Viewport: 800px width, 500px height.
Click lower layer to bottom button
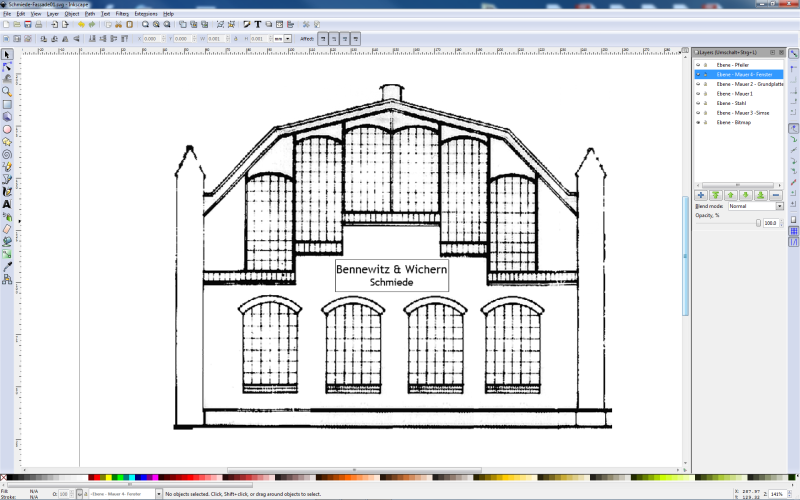(x=761, y=195)
